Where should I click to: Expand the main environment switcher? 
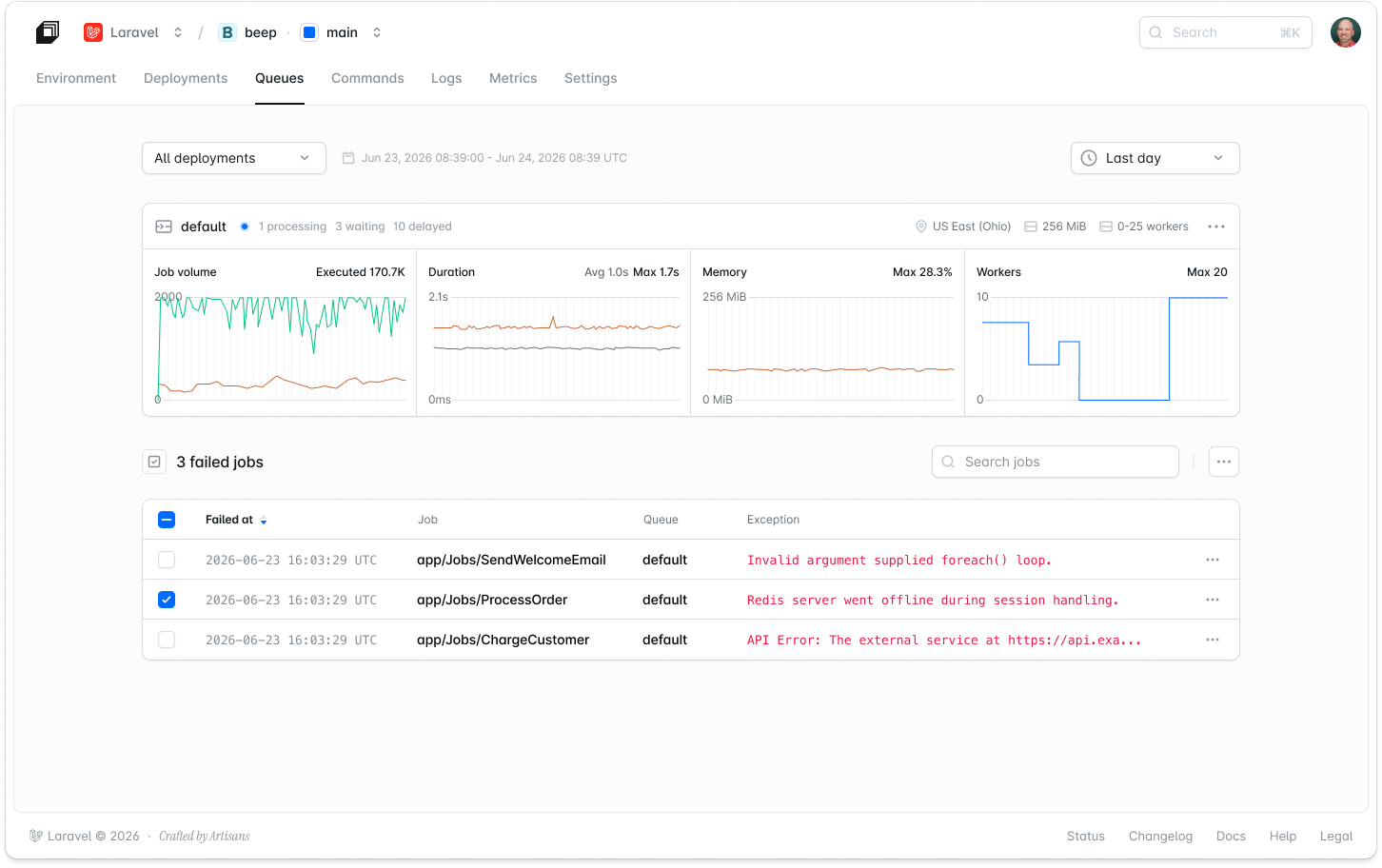pos(377,32)
